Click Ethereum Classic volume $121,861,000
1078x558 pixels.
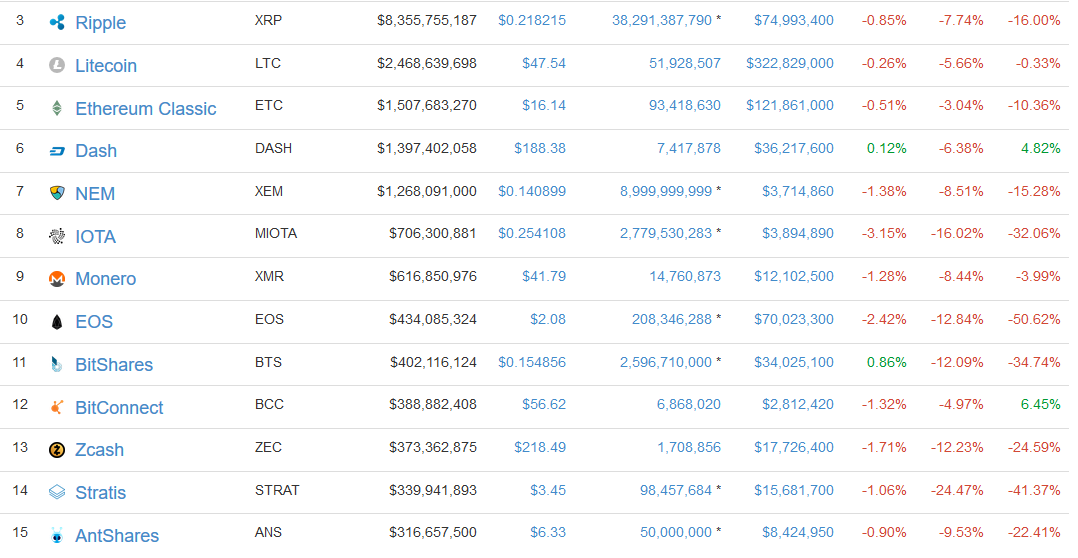coord(790,105)
